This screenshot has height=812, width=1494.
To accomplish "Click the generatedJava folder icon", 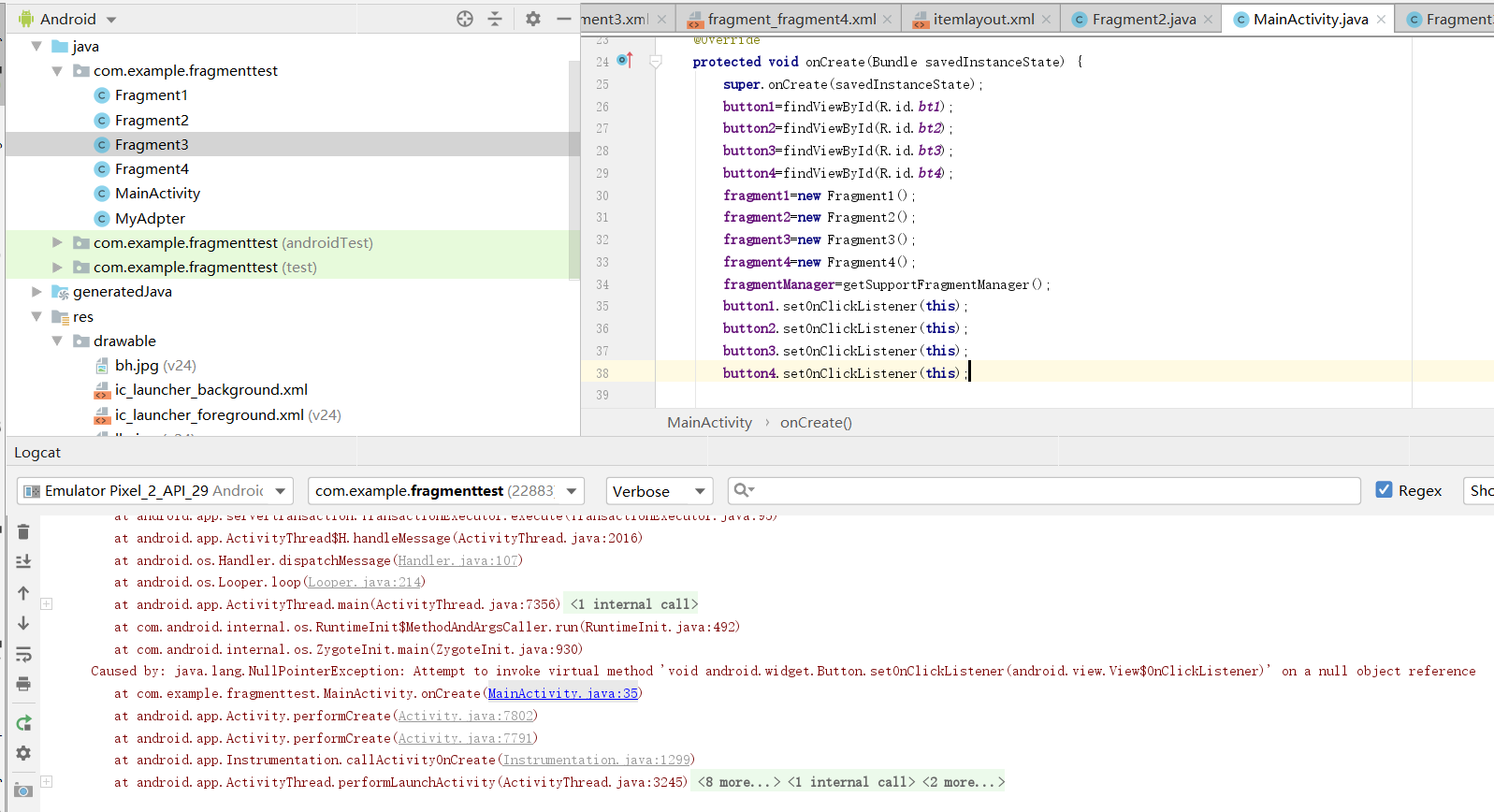I will point(60,292).
